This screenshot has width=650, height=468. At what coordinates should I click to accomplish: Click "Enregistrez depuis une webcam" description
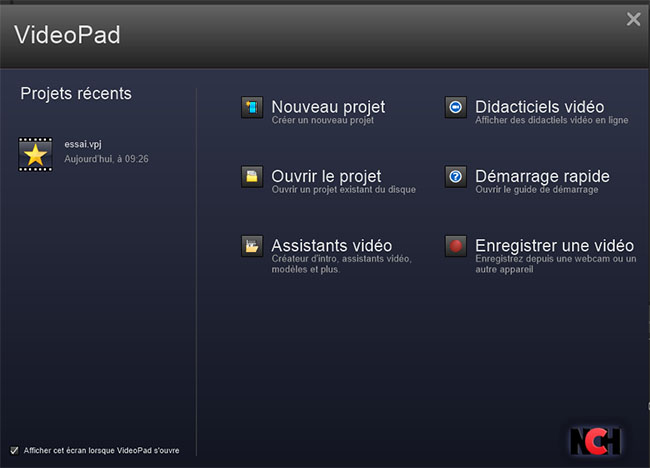[x=556, y=264]
